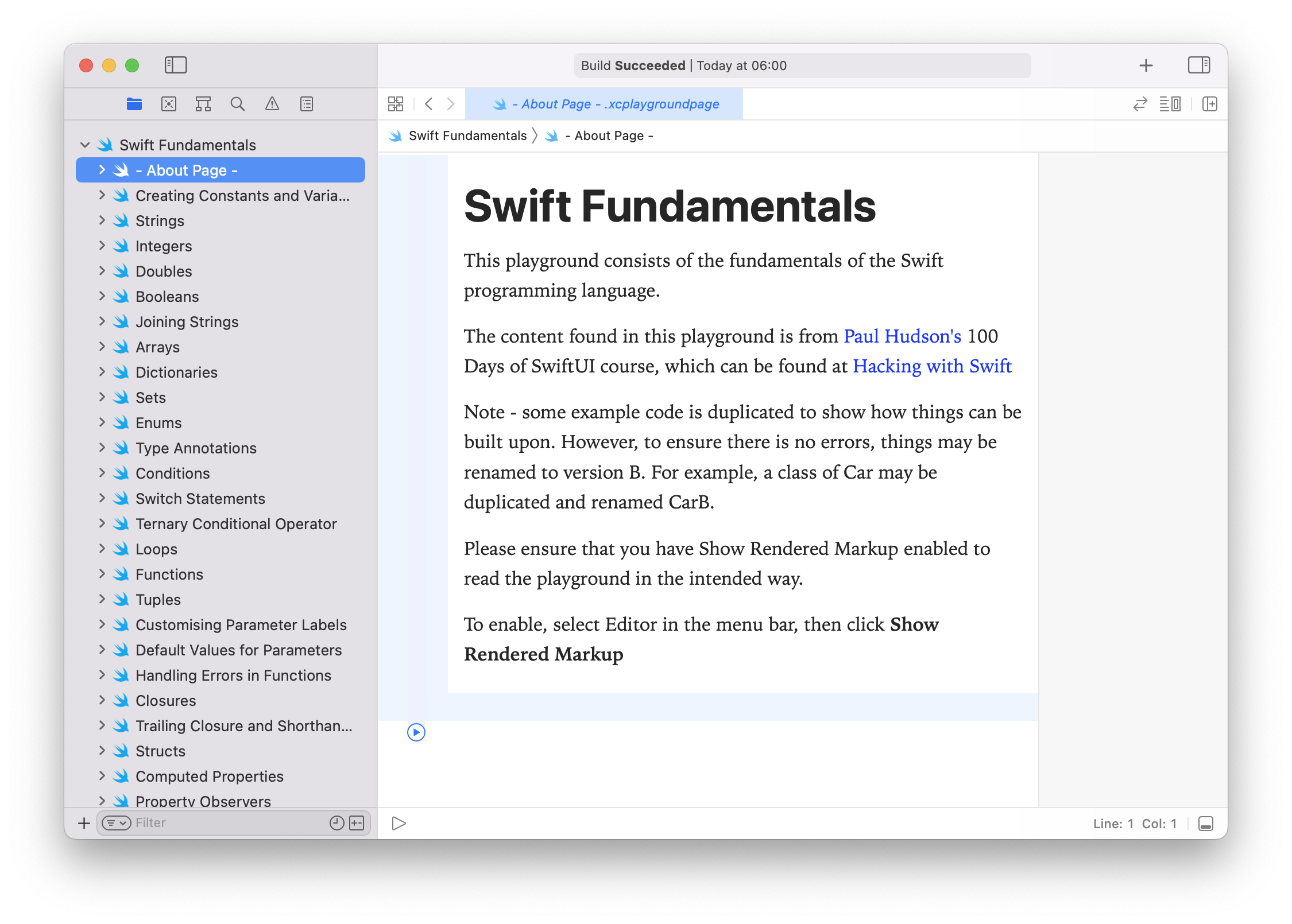
Task: Expand the About Page chevron
Action: pyautogui.click(x=102, y=170)
